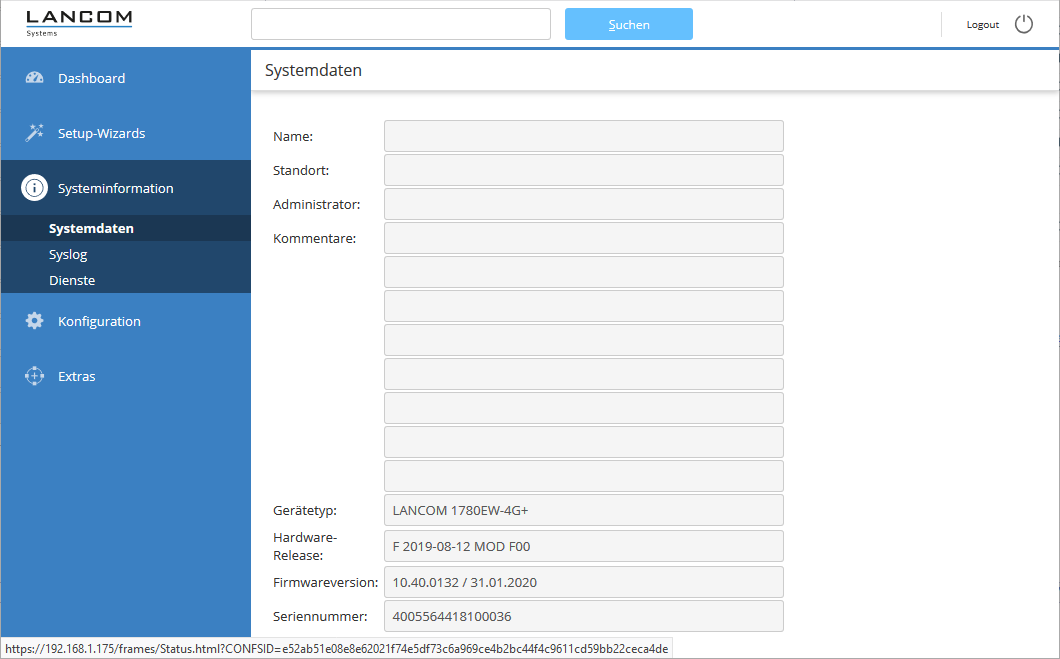Click the Name field
The width and height of the screenshot is (1060, 659).
(583, 136)
